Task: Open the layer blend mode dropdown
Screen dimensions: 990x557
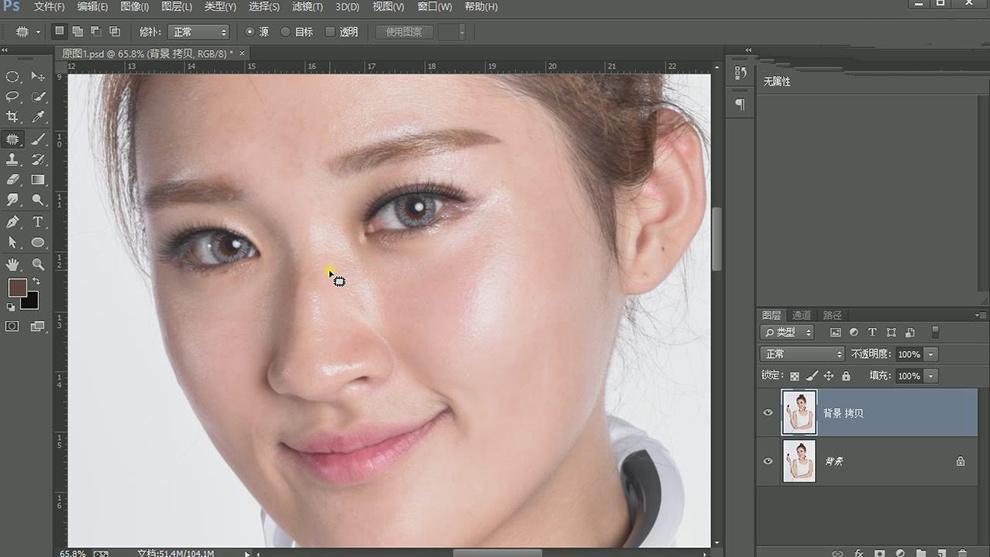Action: 803,354
